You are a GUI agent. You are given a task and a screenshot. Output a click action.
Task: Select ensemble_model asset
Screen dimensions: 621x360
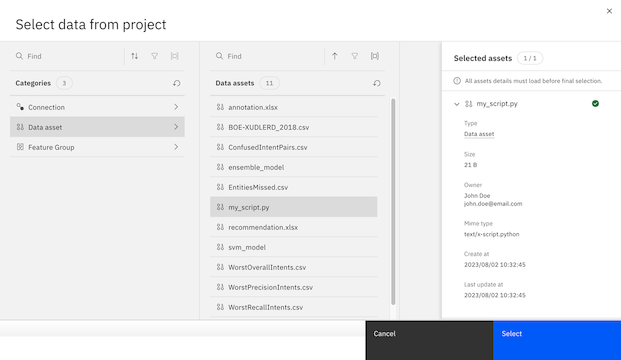click(293, 167)
